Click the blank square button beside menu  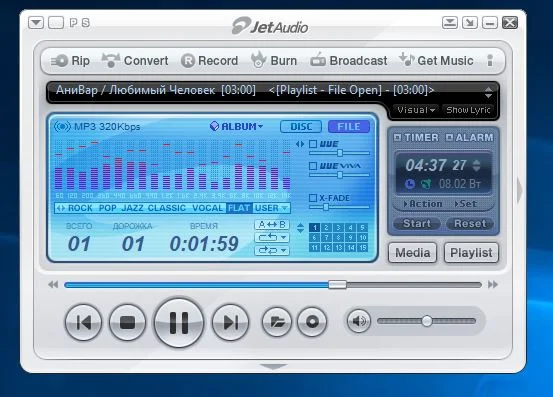pos(56,23)
